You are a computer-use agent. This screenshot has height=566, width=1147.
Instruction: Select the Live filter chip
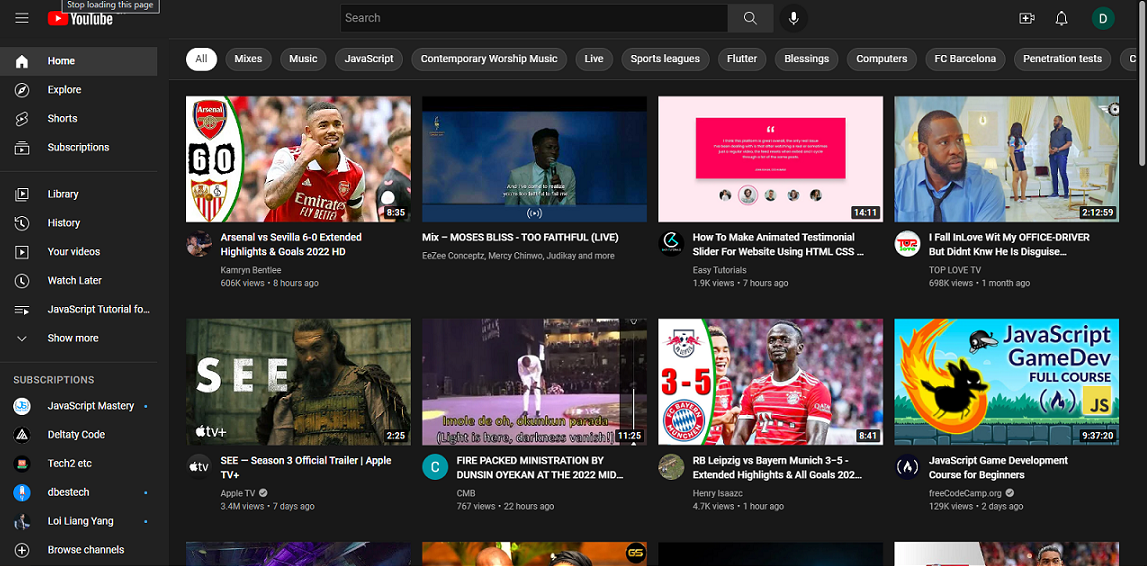[594, 59]
